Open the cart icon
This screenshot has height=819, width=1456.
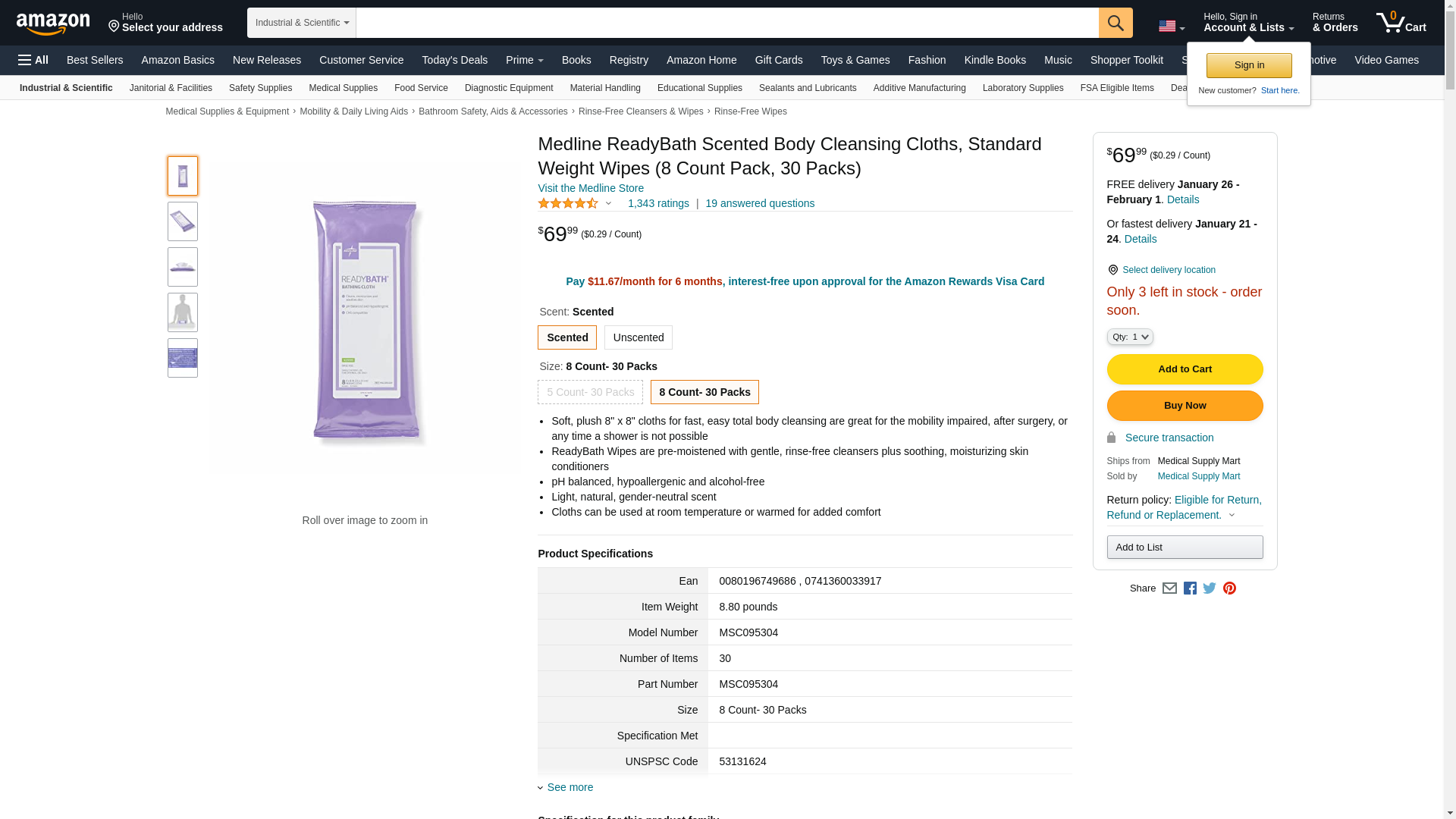pos(1401,23)
